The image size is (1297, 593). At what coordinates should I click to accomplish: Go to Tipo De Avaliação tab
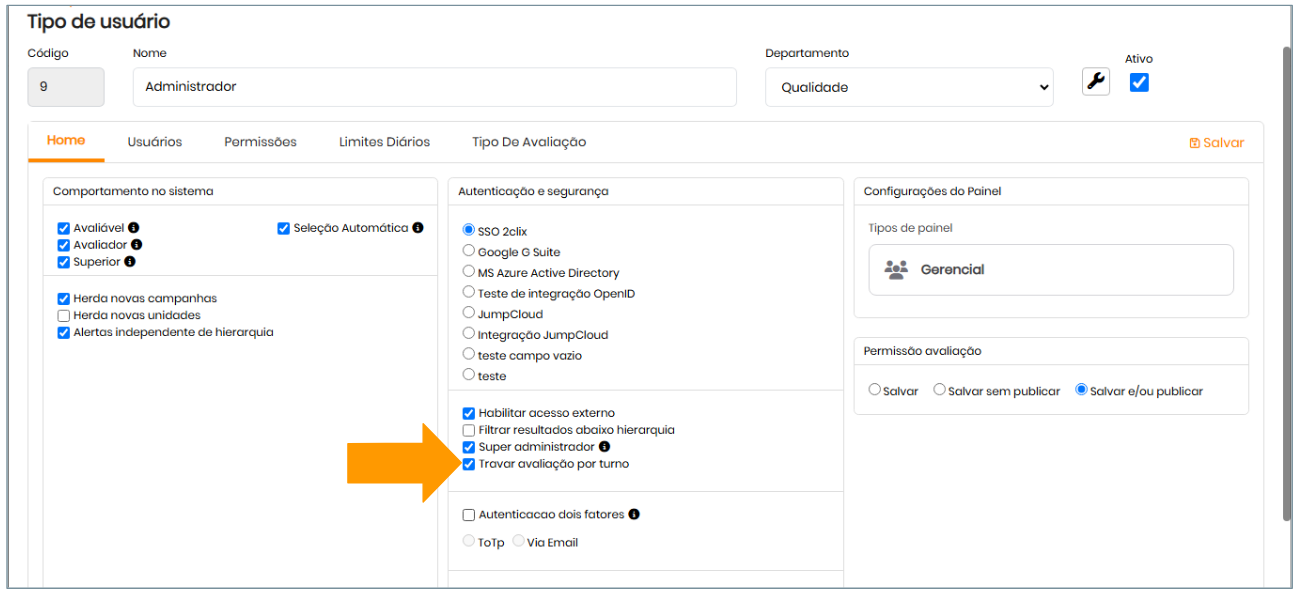tap(529, 142)
